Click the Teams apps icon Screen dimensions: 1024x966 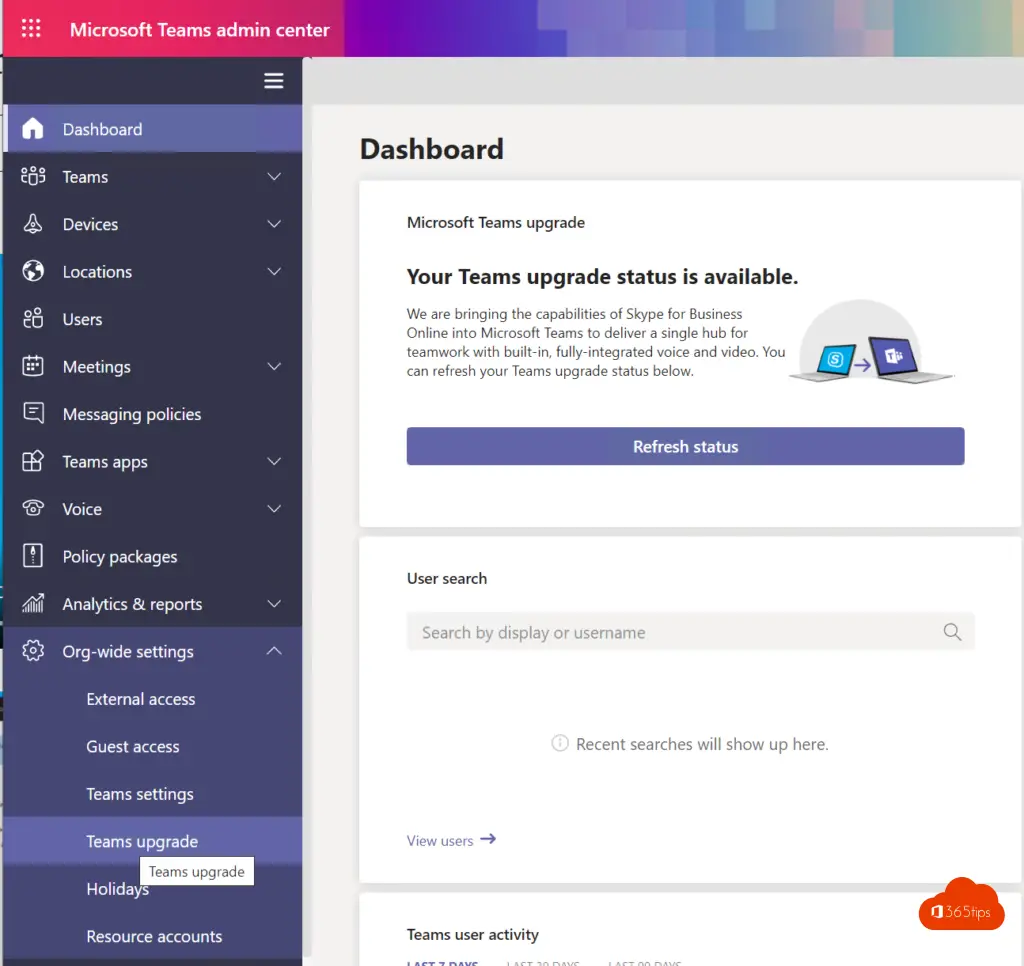pos(33,461)
